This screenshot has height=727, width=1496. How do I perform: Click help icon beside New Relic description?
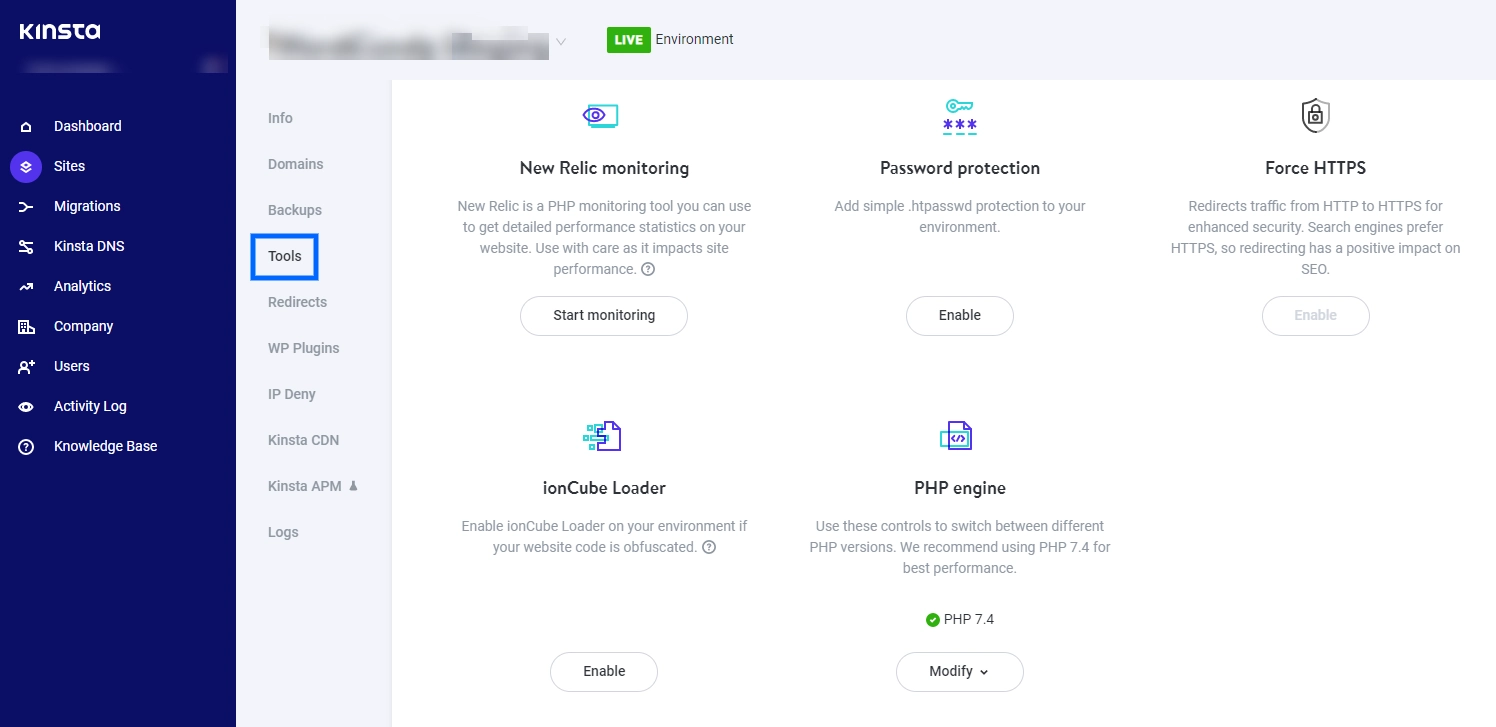[x=648, y=269]
